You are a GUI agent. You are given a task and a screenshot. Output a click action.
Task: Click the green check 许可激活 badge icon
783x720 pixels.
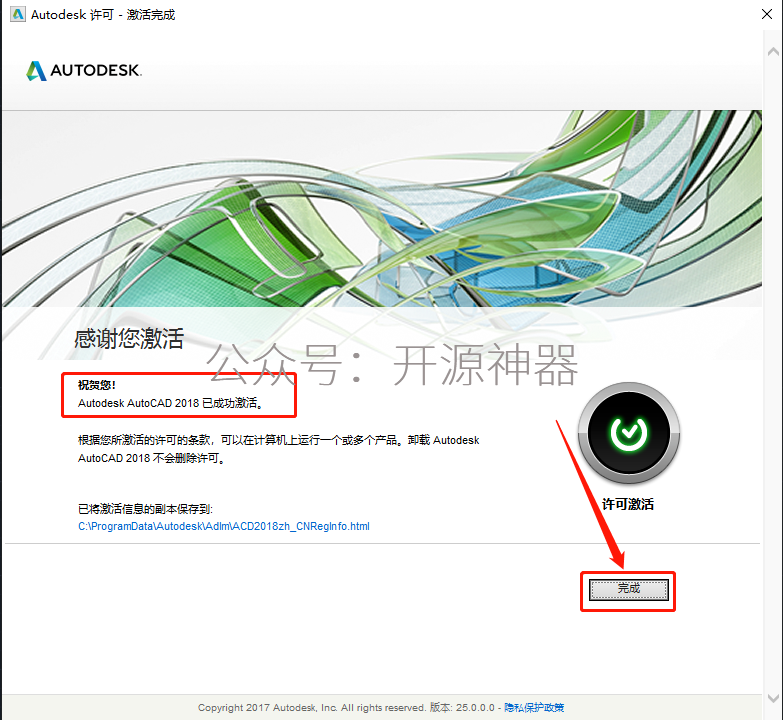pyautogui.click(x=629, y=433)
